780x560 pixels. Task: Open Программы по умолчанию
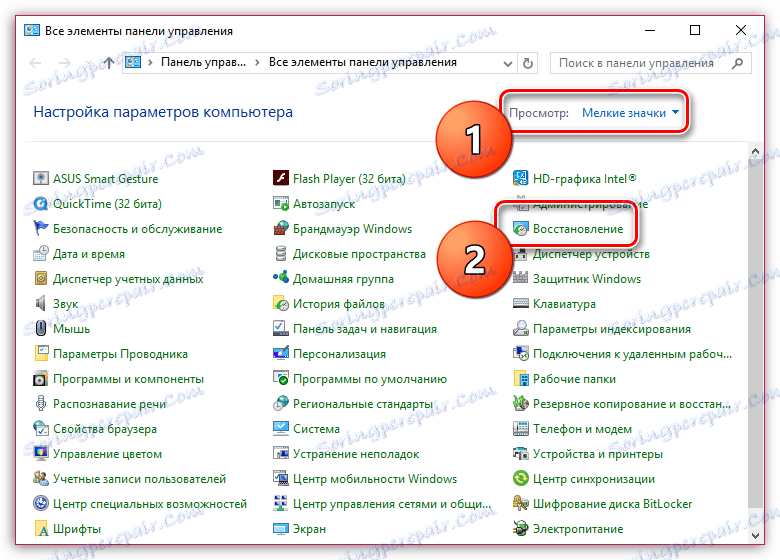(x=370, y=379)
